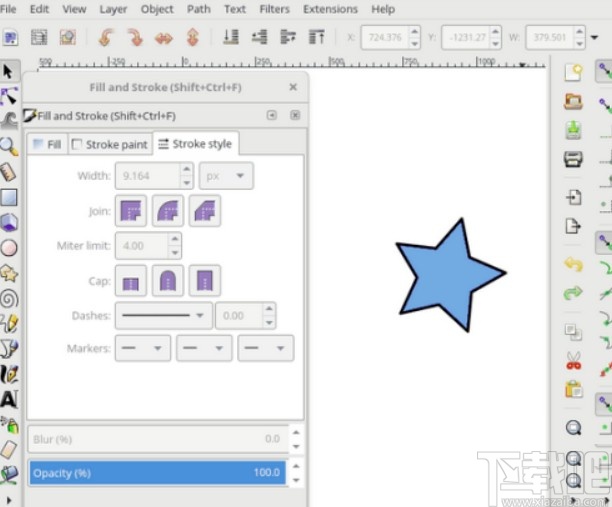Choose the bevel join option
The height and width of the screenshot is (507, 612).
click(204, 210)
